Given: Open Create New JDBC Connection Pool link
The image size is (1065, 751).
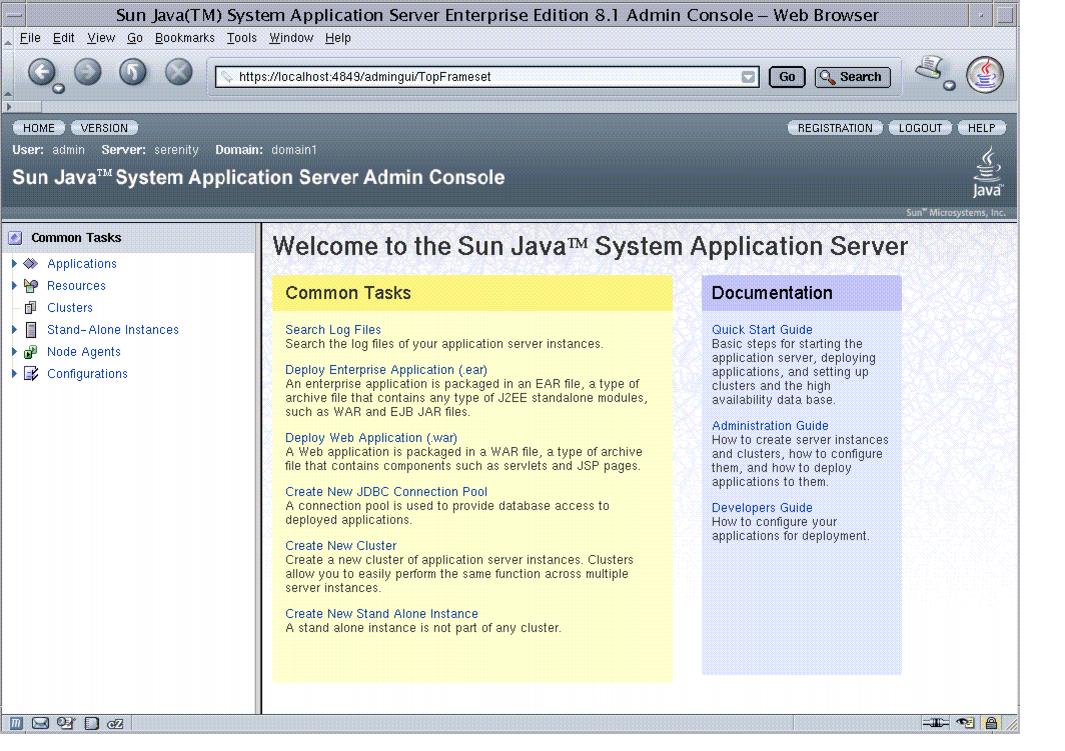Looking at the screenshot, I should (386, 491).
